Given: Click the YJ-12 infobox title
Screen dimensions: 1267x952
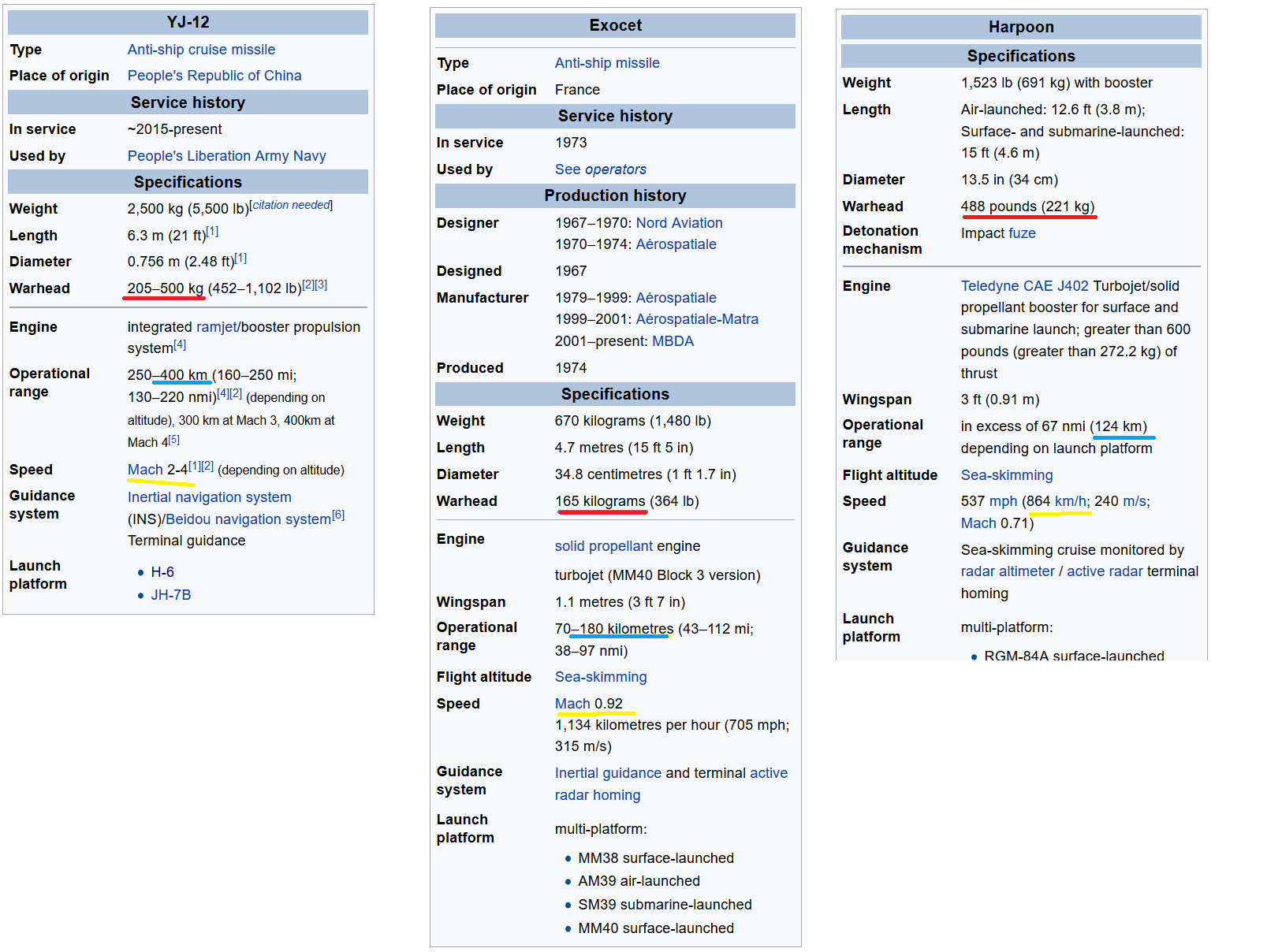Looking at the screenshot, I should point(188,22).
